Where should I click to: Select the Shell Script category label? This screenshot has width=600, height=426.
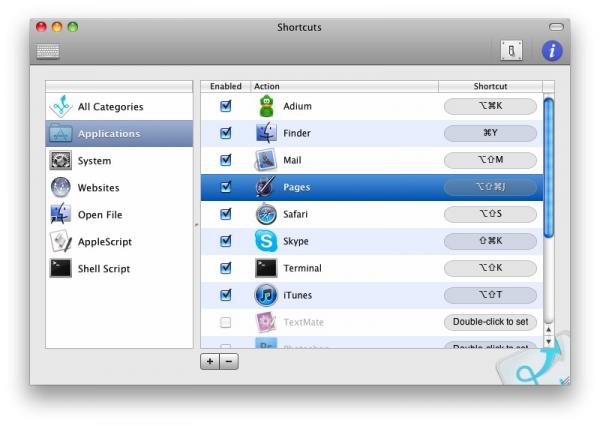104,269
